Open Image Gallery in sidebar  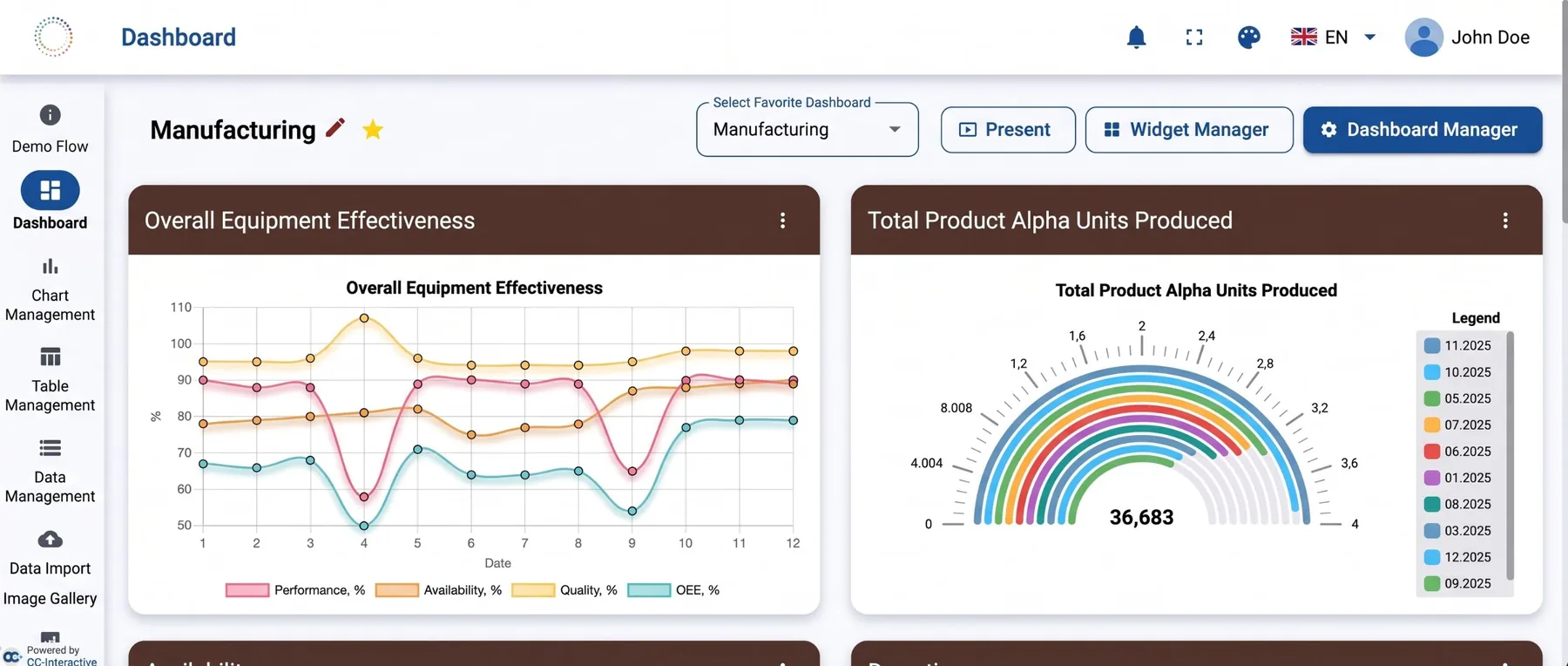50,599
